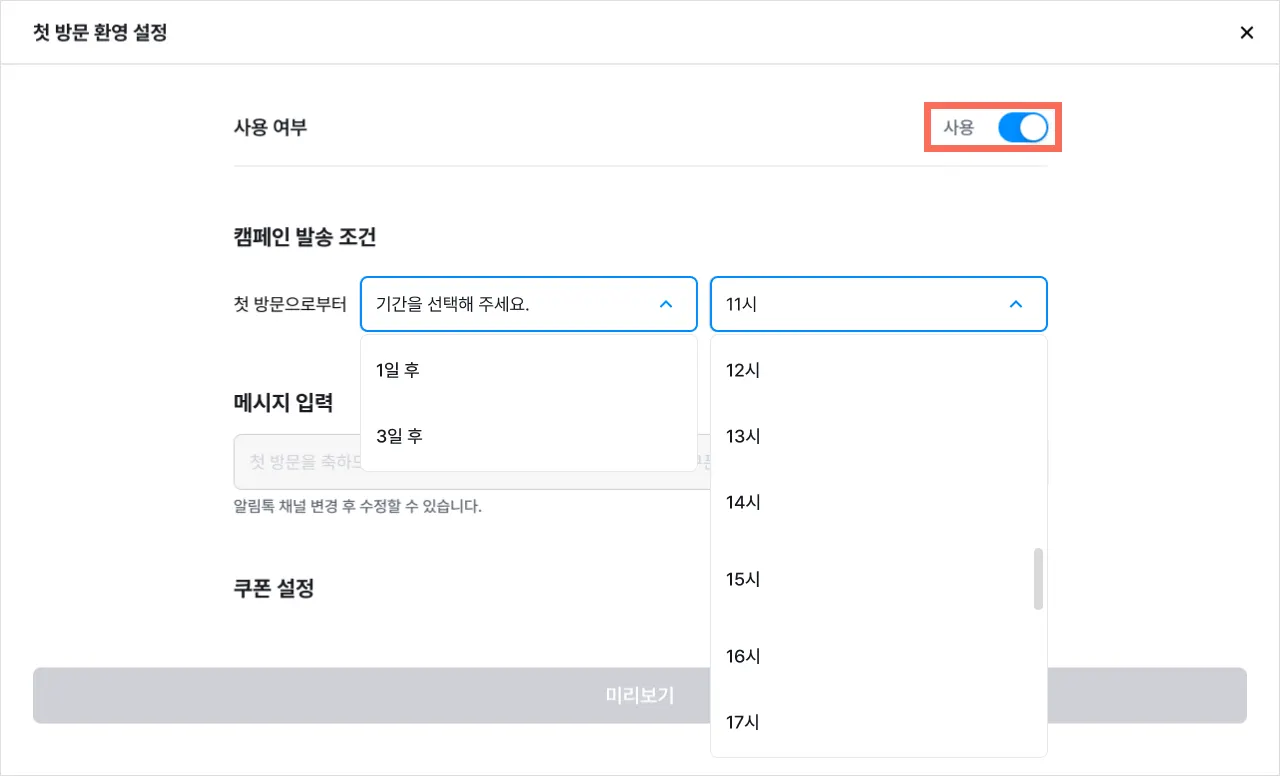Screen dimensions: 1280x776
Task: Pick 15시 in the hour list
Action: coord(743,579)
